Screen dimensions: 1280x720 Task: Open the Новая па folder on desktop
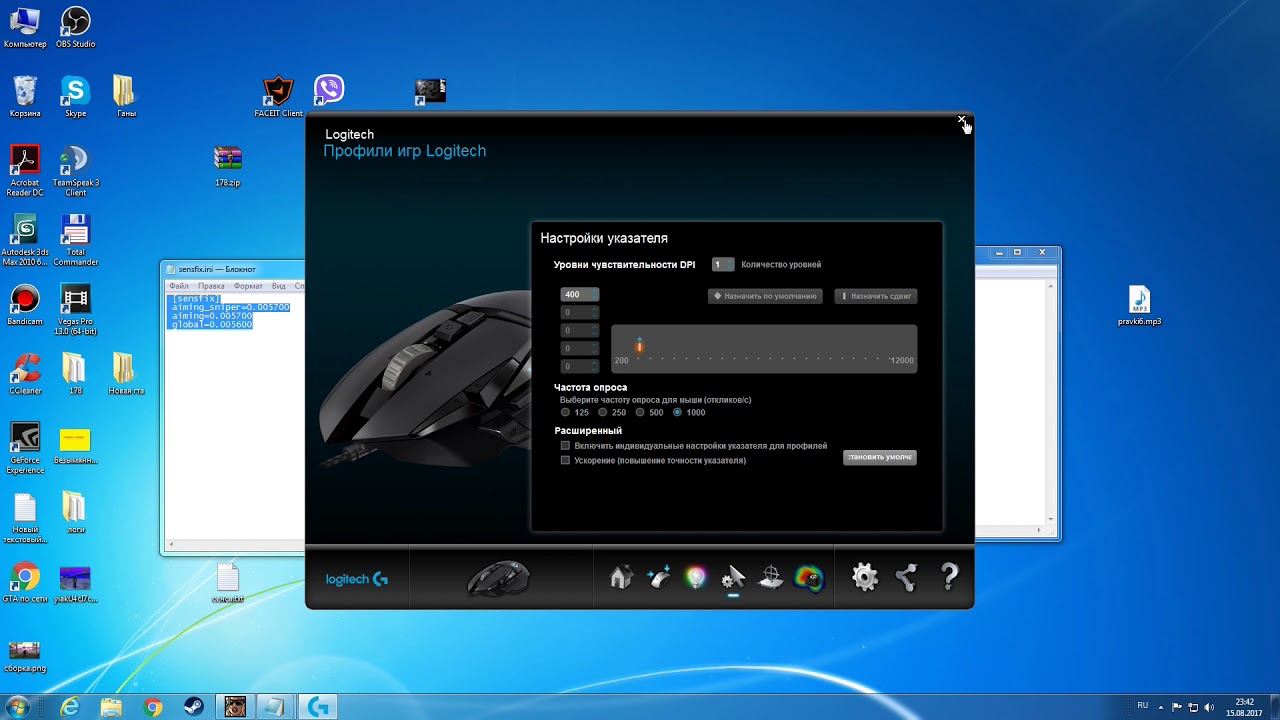126,375
